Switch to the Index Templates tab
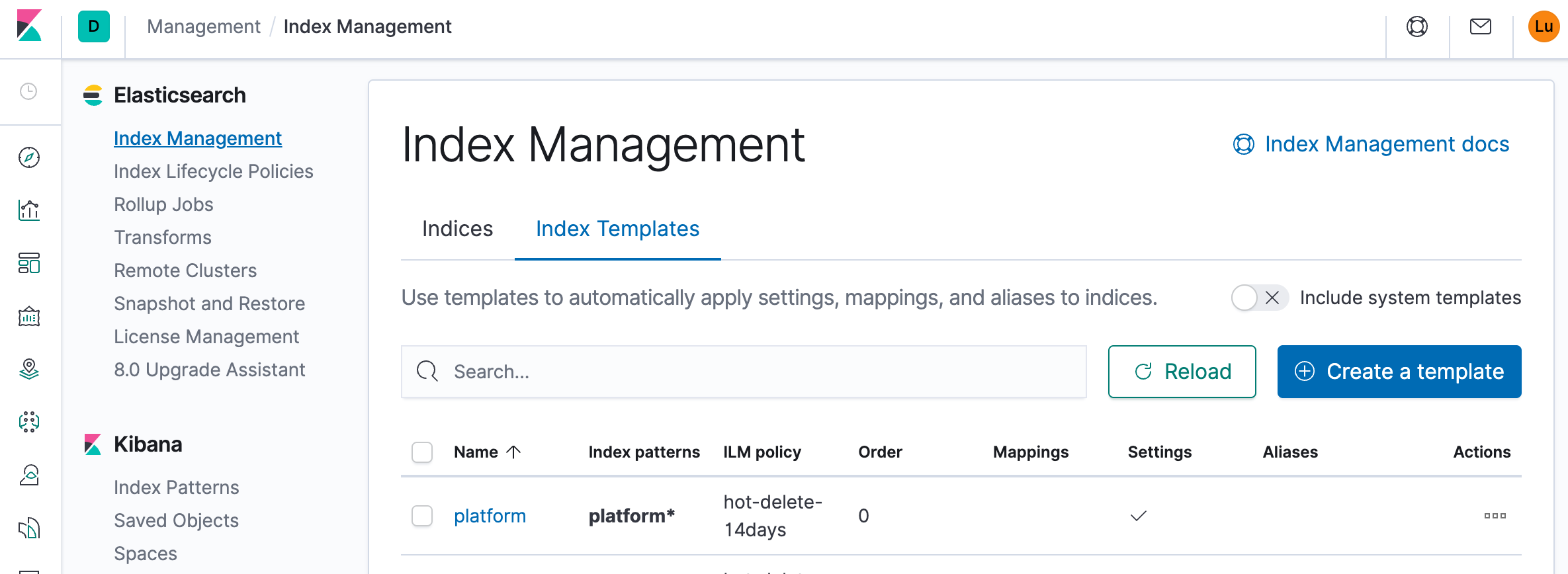This screenshot has height=574, width=1568. [x=618, y=229]
